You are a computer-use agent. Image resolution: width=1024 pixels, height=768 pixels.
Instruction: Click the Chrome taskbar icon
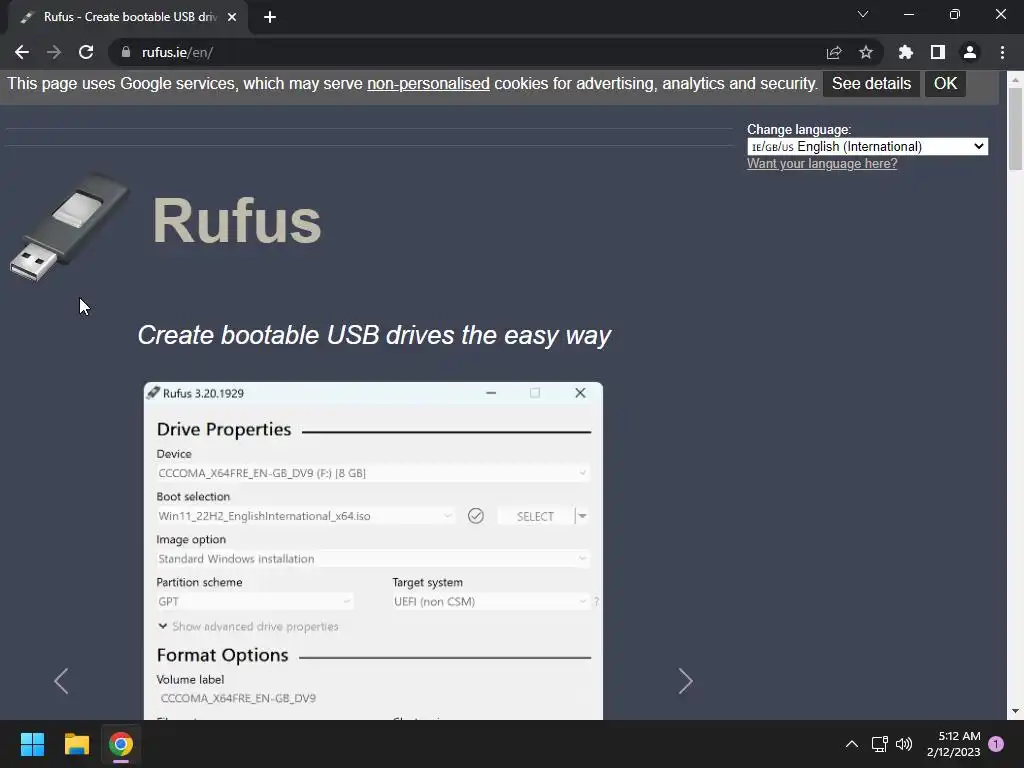[121, 744]
